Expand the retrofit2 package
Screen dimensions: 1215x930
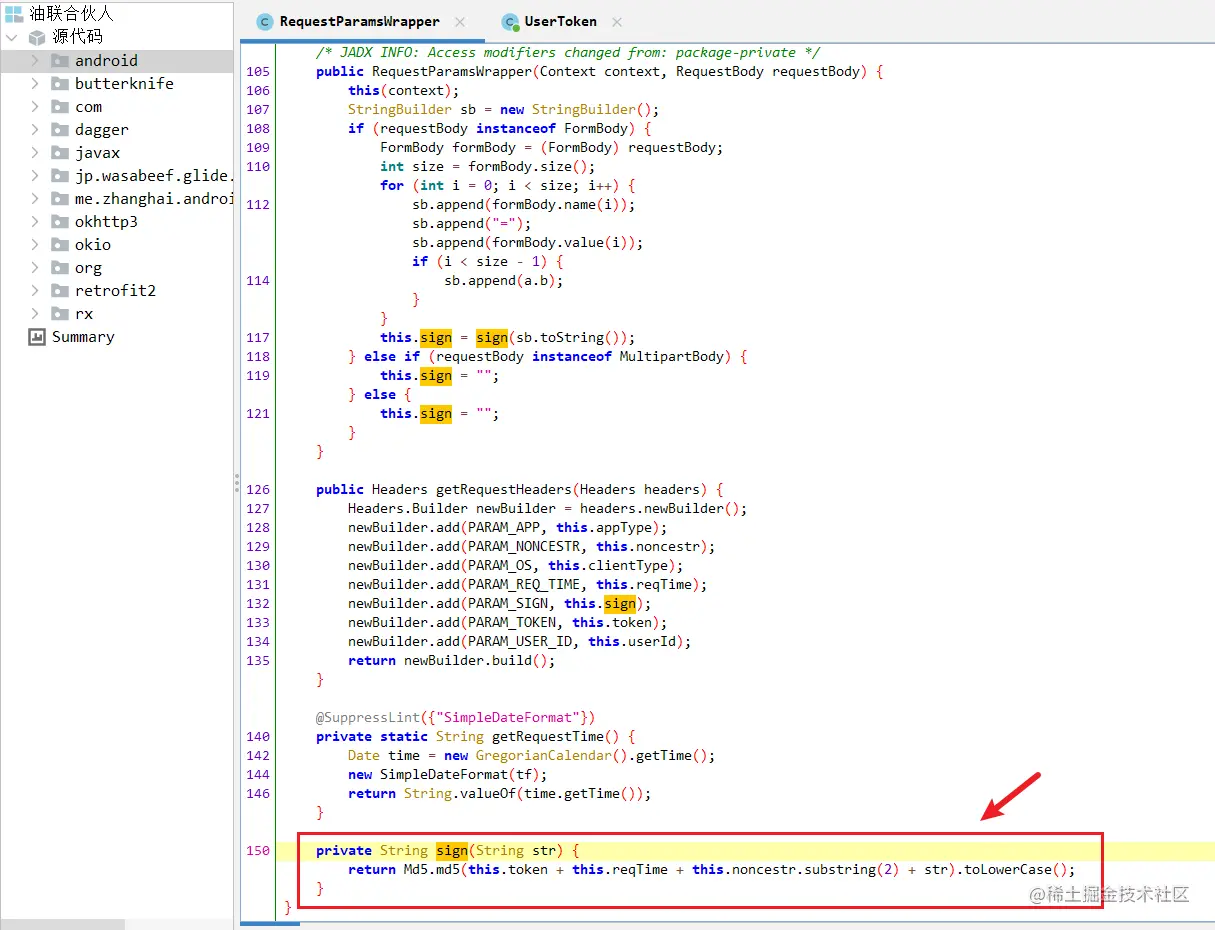[x=35, y=290]
